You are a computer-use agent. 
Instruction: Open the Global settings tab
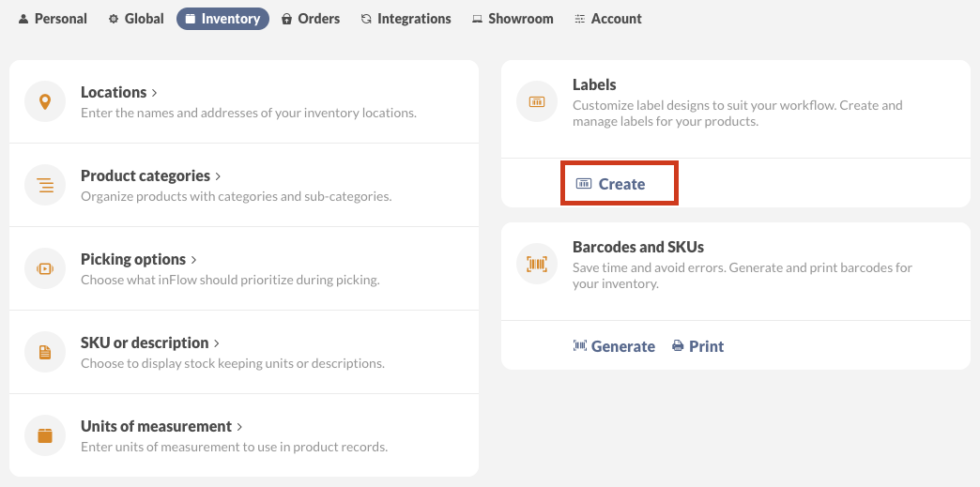point(136,19)
